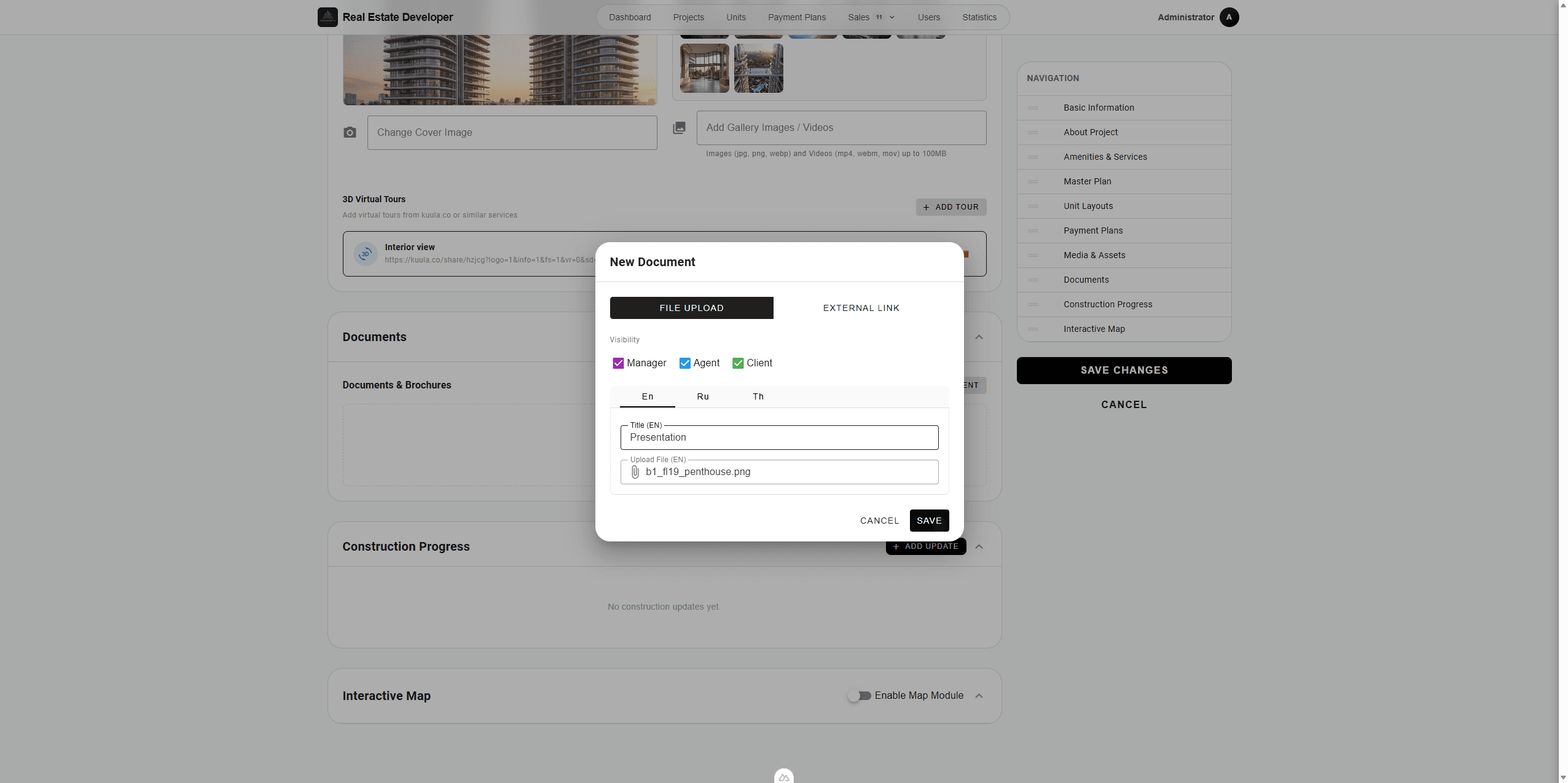Click the Add Update button

[925, 546]
